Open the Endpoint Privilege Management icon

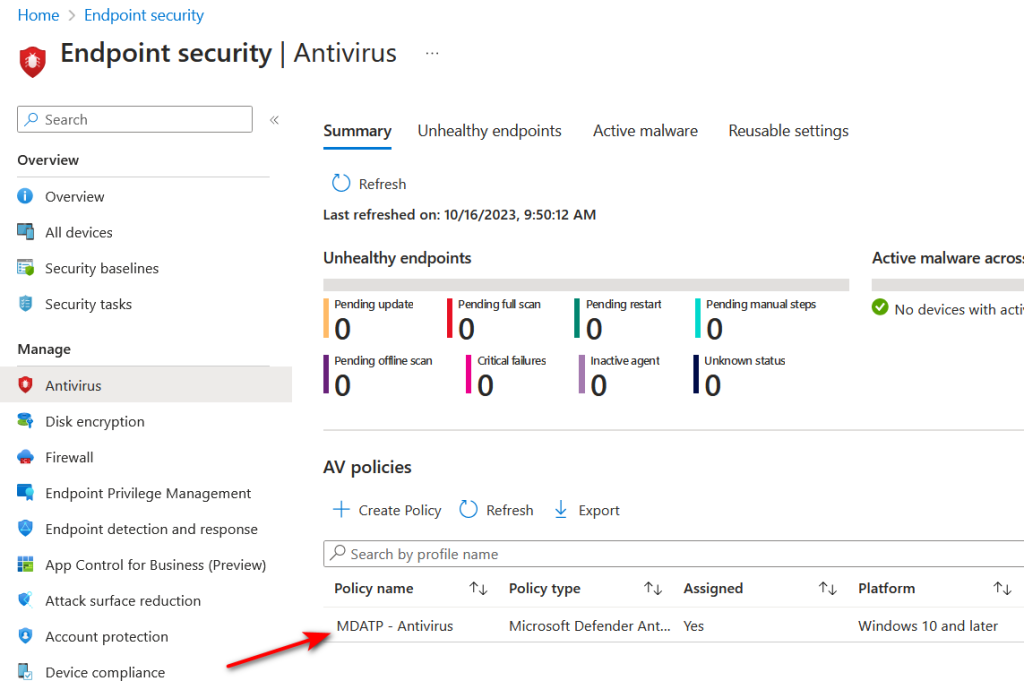25,493
